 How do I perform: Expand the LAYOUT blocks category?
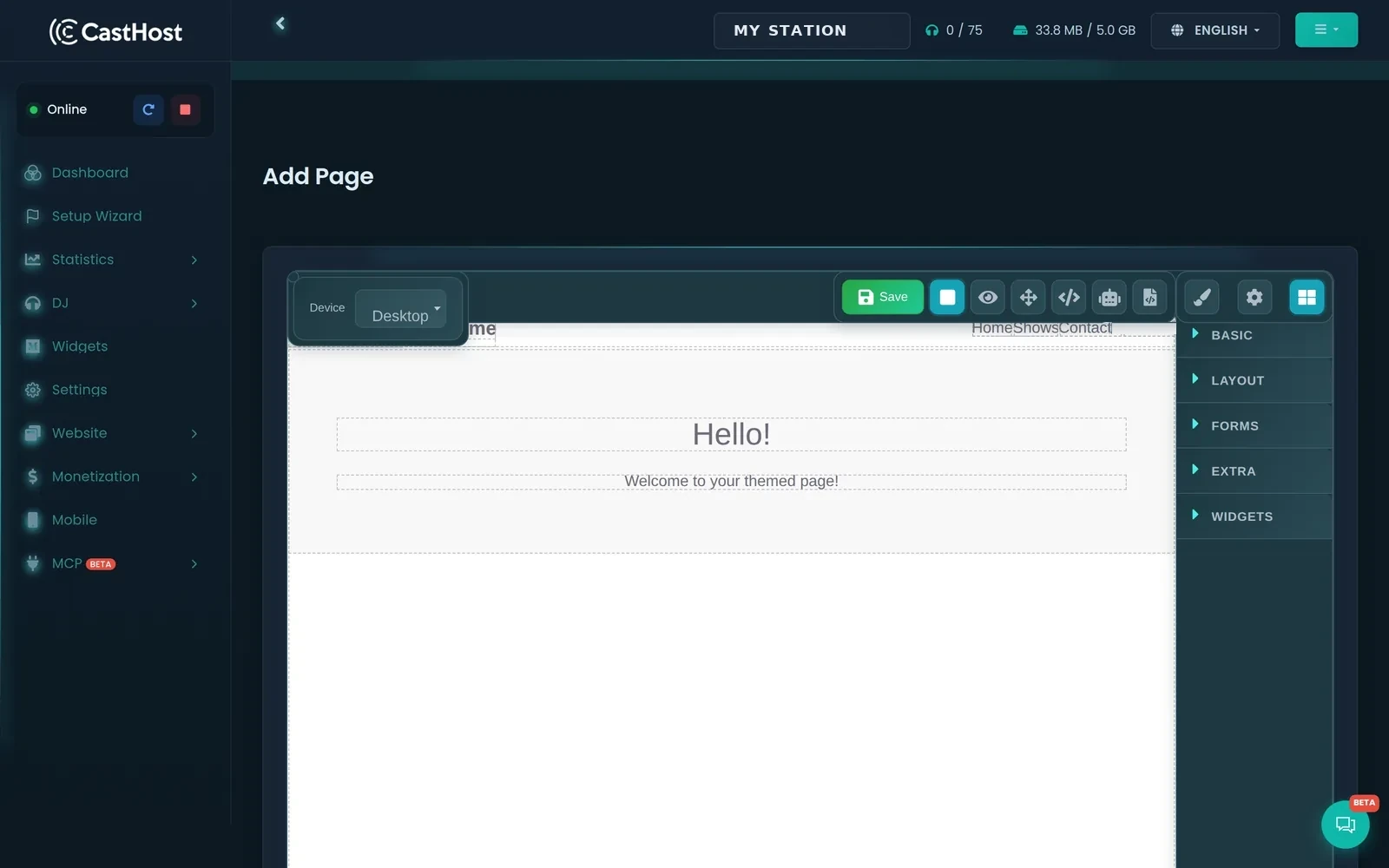[1254, 380]
